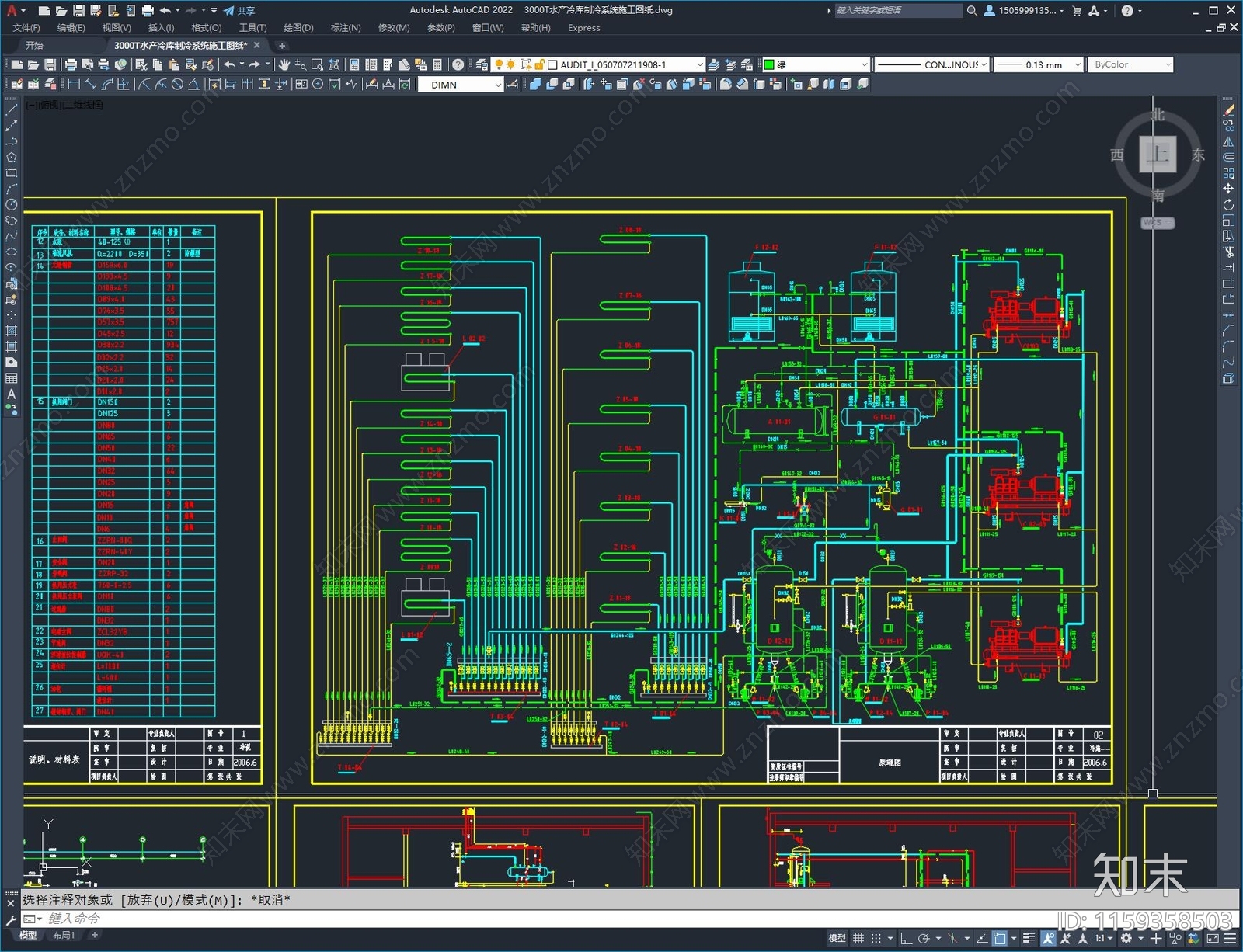Viewport: 1243px width, 952px height.
Task: Click the Radius dimension icon
Action: [144, 85]
